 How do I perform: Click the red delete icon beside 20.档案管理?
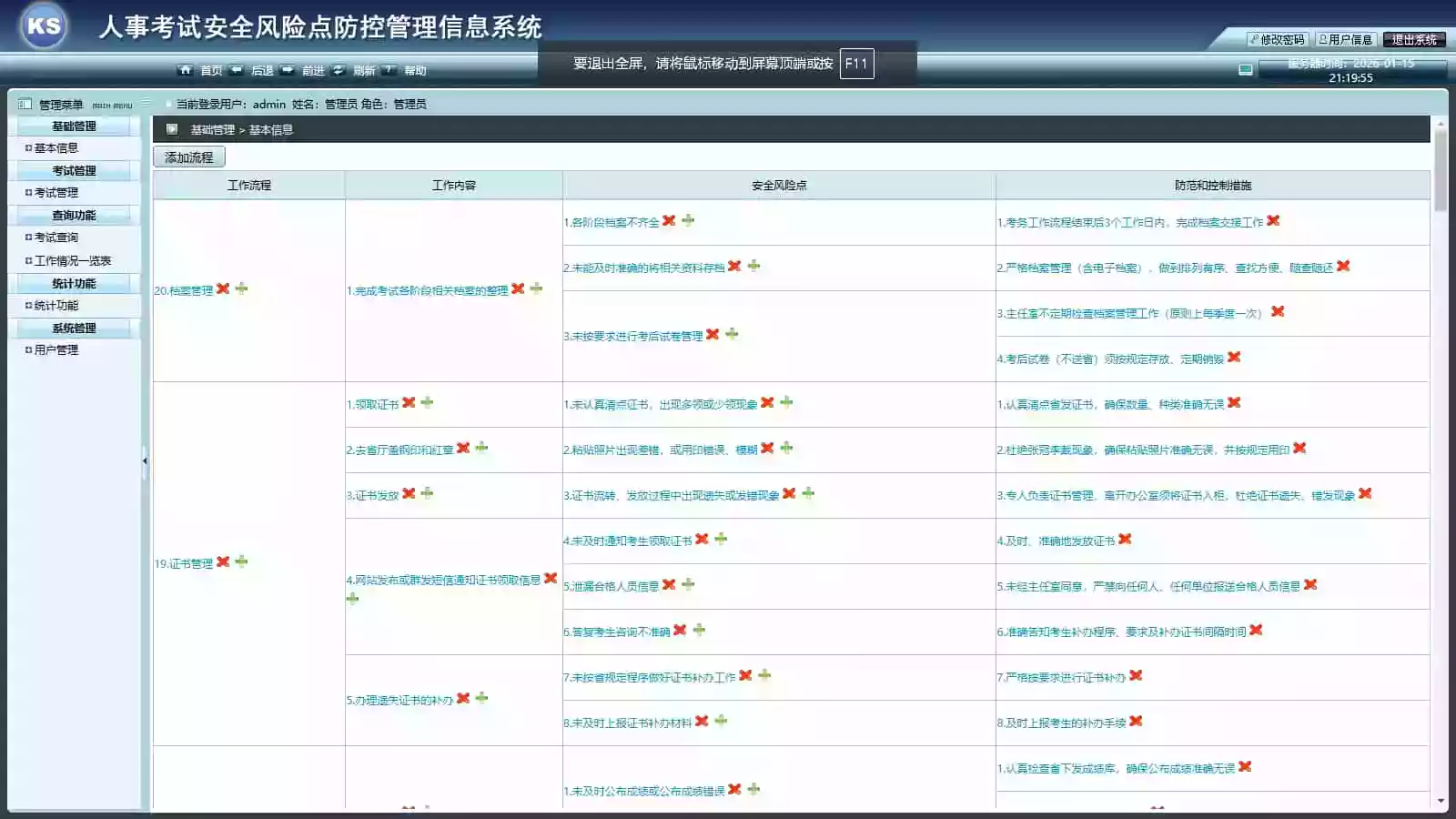[223, 288]
